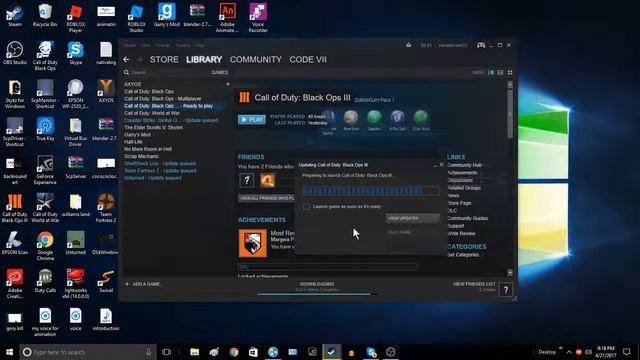This screenshot has width=640, height=360.
Task: Open the account name dropdown in Steam
Action: click(x=453, y=45)
